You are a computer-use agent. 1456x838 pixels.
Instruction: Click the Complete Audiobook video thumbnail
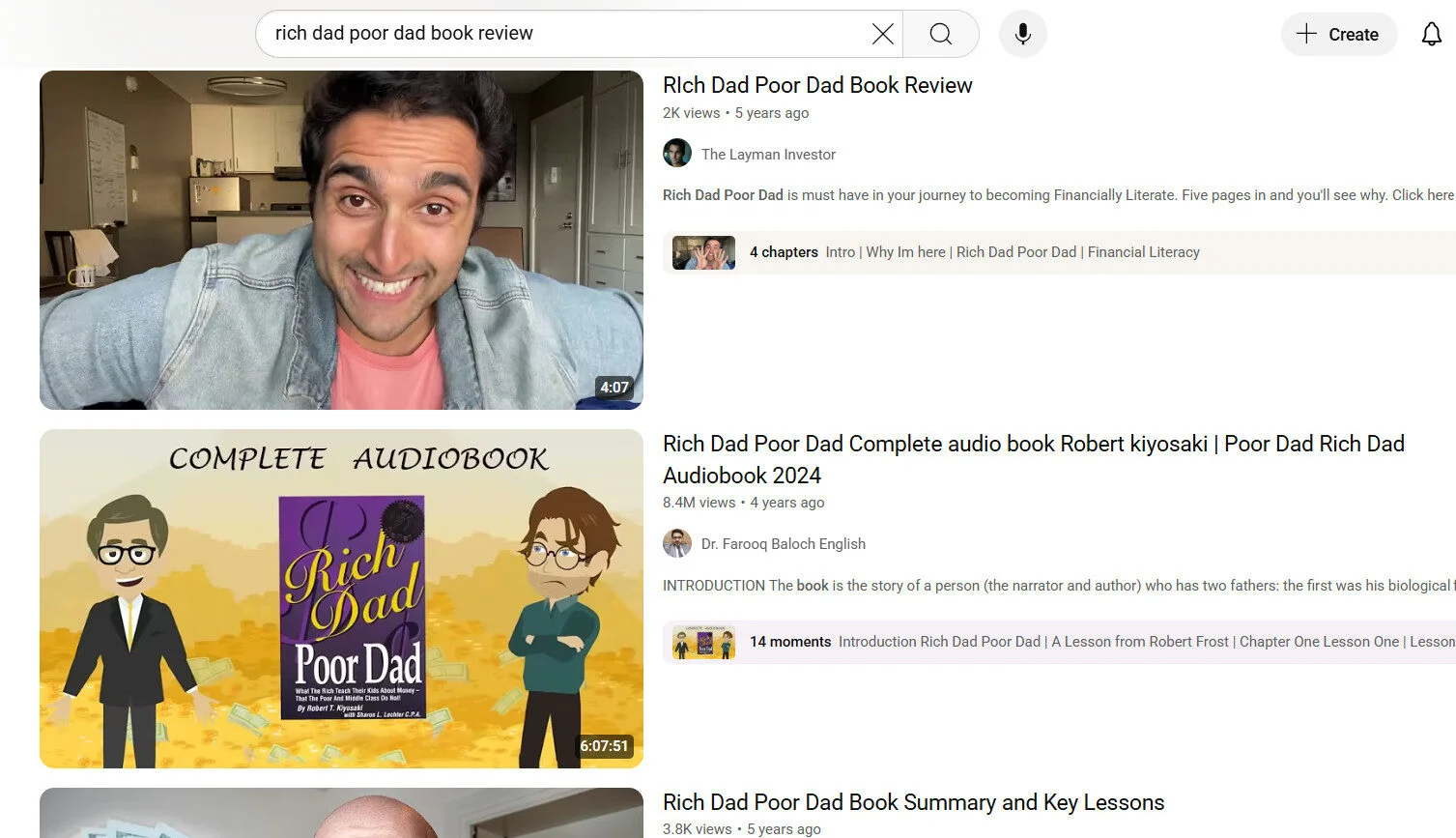coord(340,598)
